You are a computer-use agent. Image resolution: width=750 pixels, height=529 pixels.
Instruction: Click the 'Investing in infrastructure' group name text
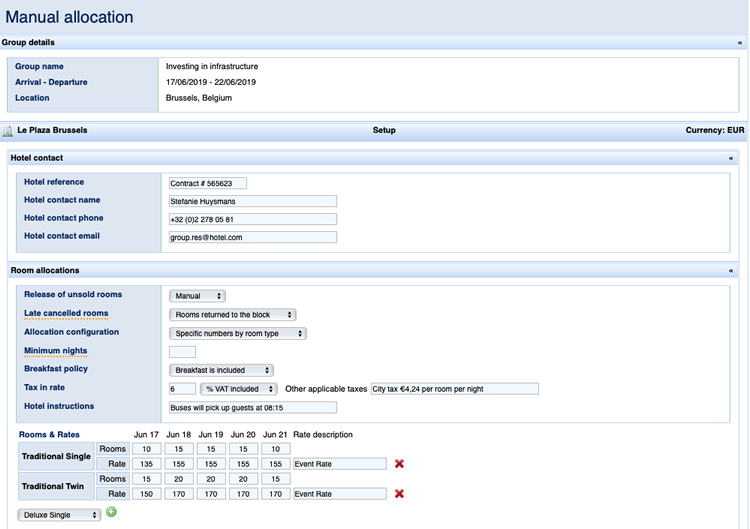click(x=212, y=66)
